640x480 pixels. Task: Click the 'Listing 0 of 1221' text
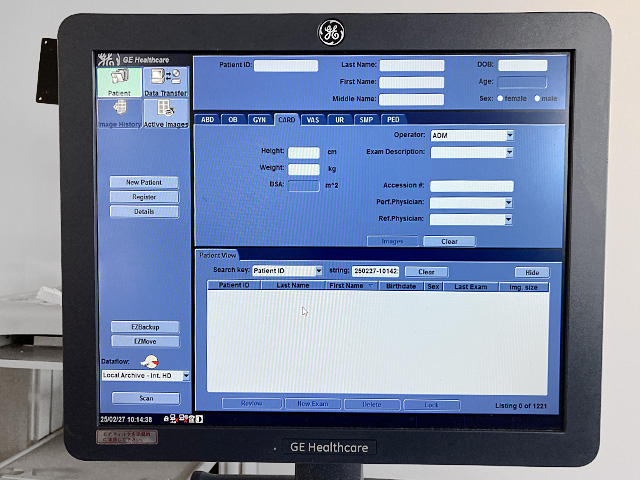(x=521, y=406)
